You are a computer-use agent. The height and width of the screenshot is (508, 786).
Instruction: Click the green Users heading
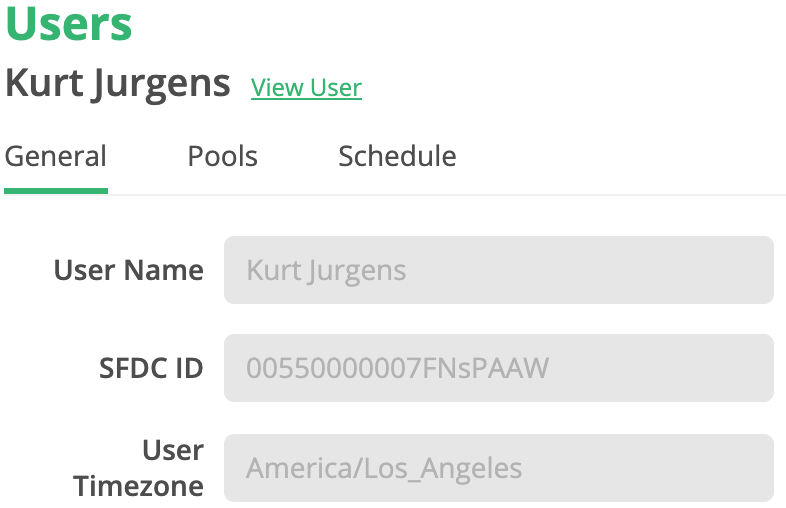pos(69,24)
